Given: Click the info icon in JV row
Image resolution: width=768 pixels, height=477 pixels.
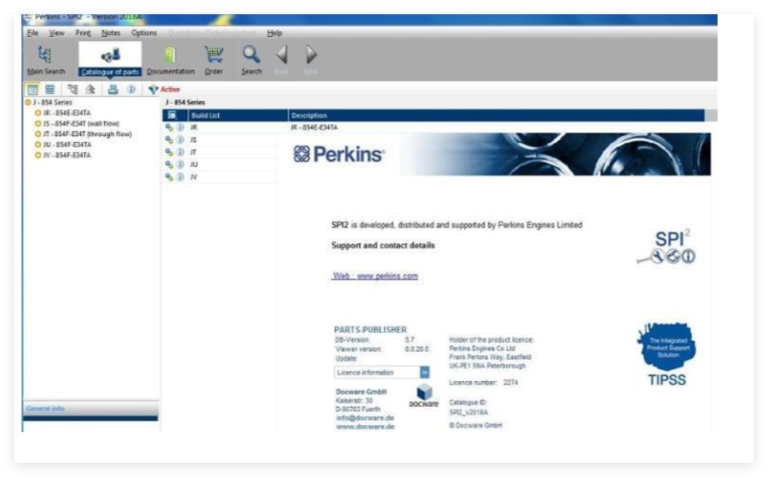Looking at the screenshot, I should click(180, 177).
